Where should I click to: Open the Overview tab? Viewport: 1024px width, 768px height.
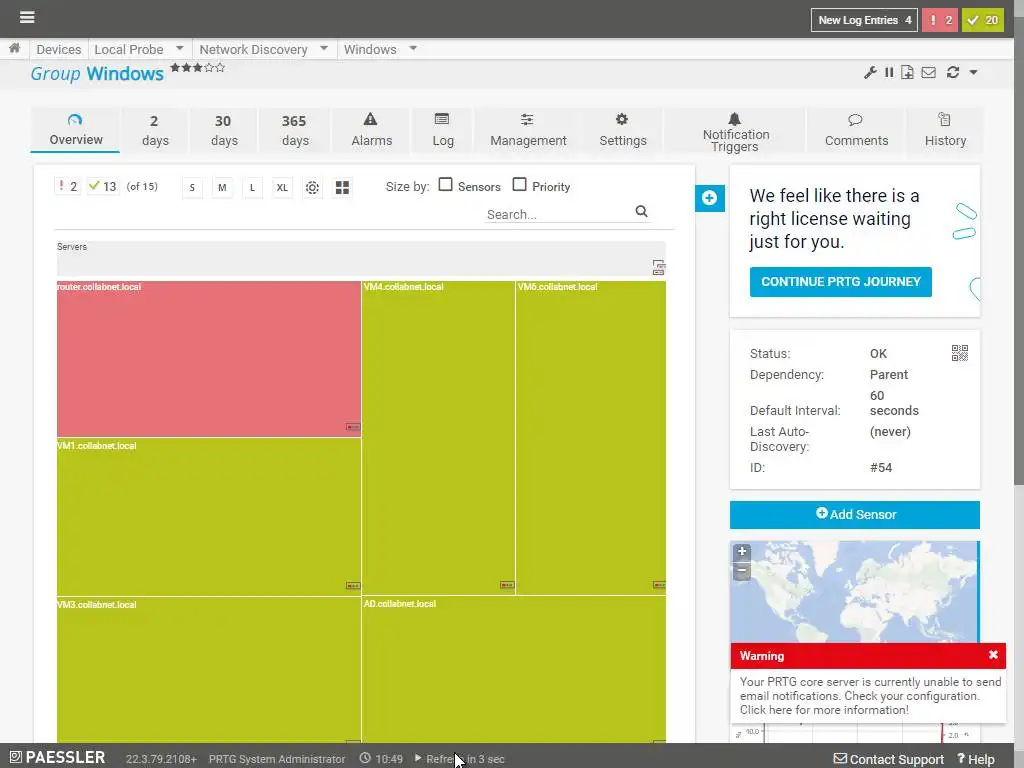point(75,130)
